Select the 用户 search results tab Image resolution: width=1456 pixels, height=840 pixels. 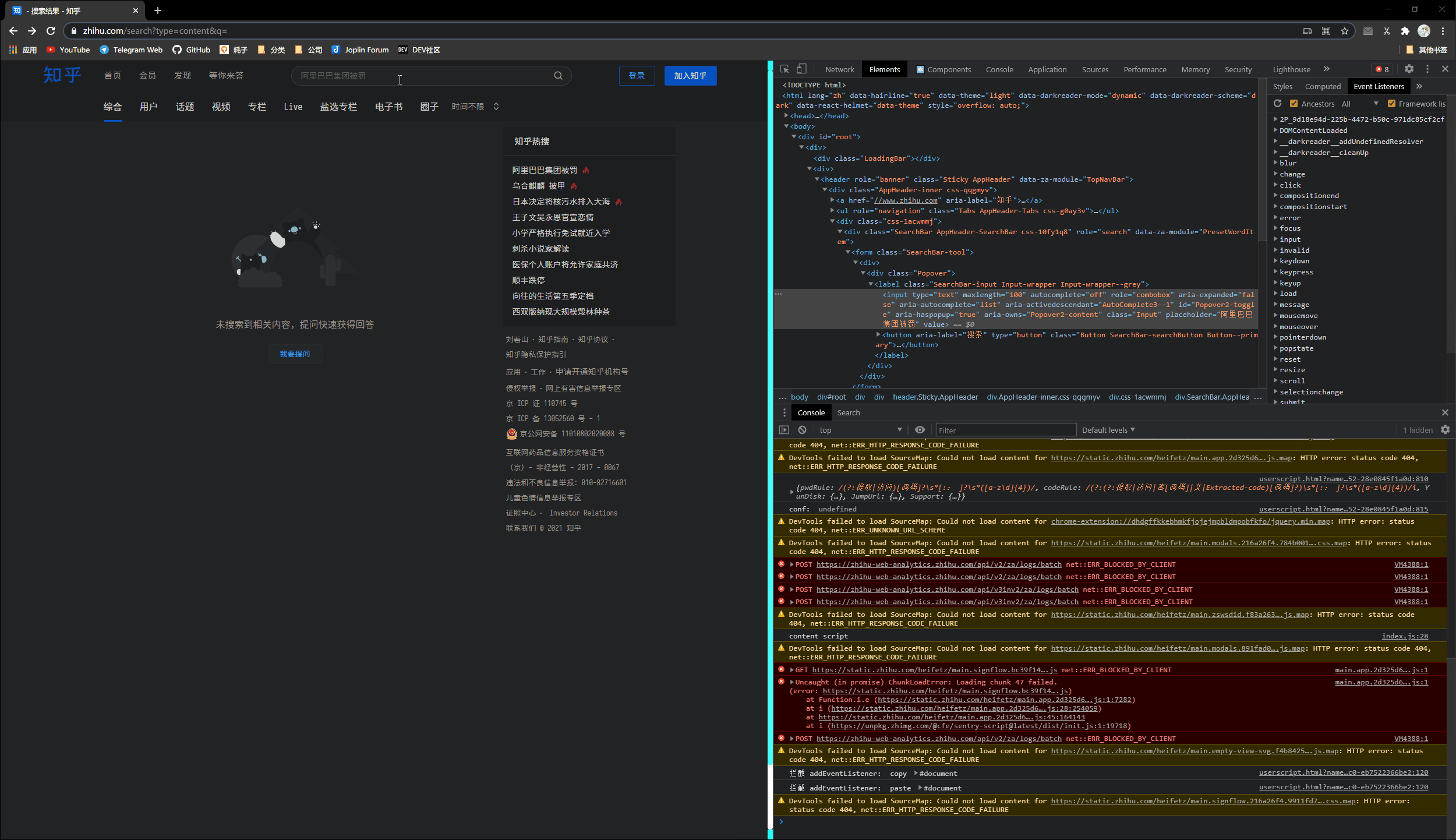click(148, 107)
